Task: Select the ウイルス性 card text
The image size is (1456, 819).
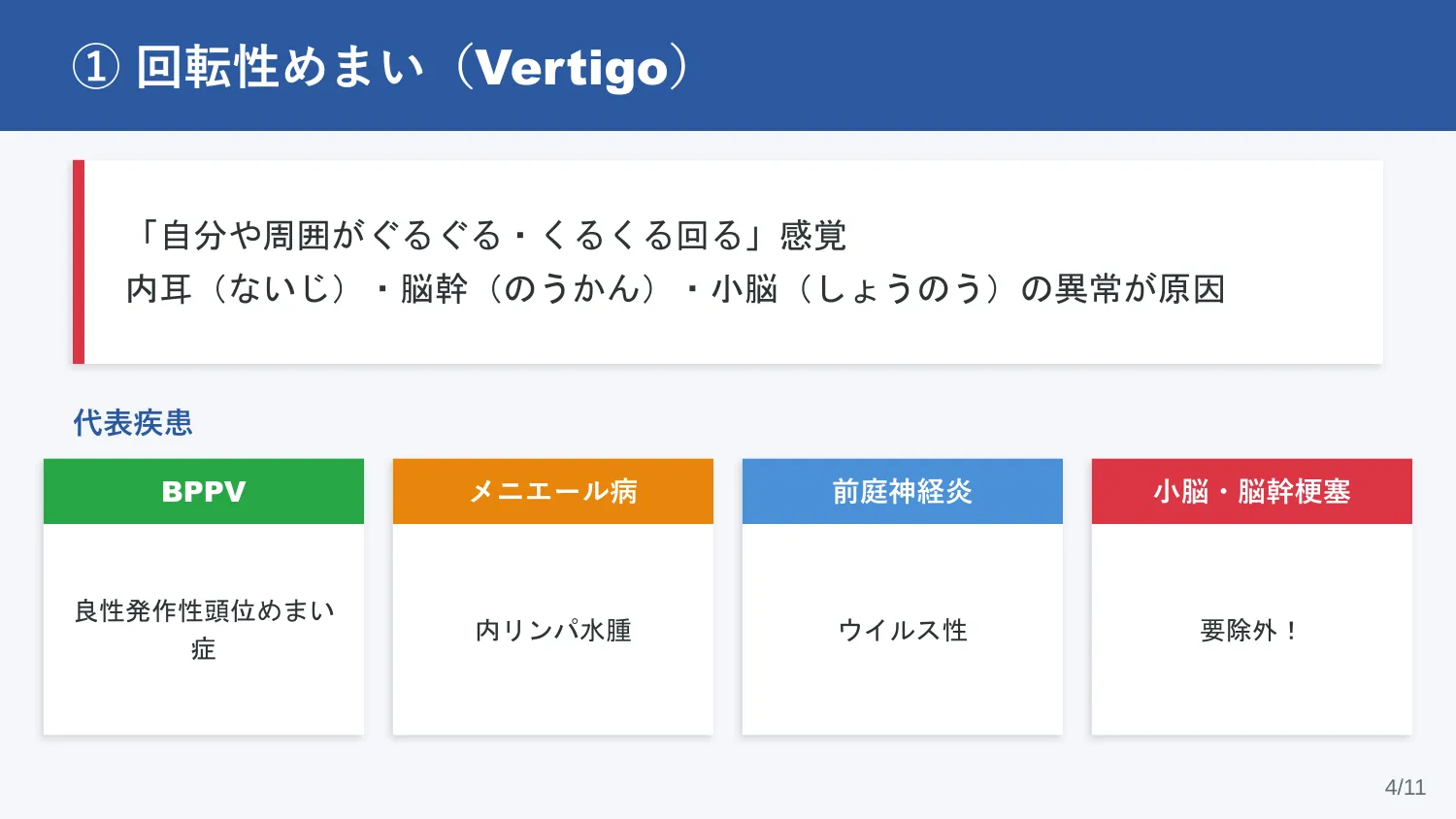Action: pos(903,630)
